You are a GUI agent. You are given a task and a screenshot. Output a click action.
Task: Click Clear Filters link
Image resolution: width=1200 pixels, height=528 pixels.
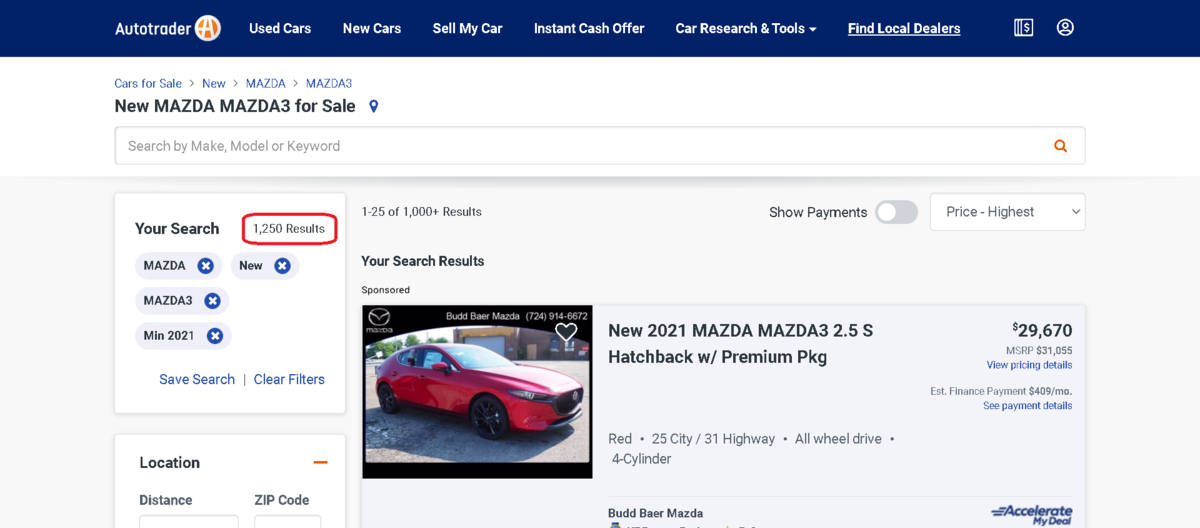pos(289,379)
